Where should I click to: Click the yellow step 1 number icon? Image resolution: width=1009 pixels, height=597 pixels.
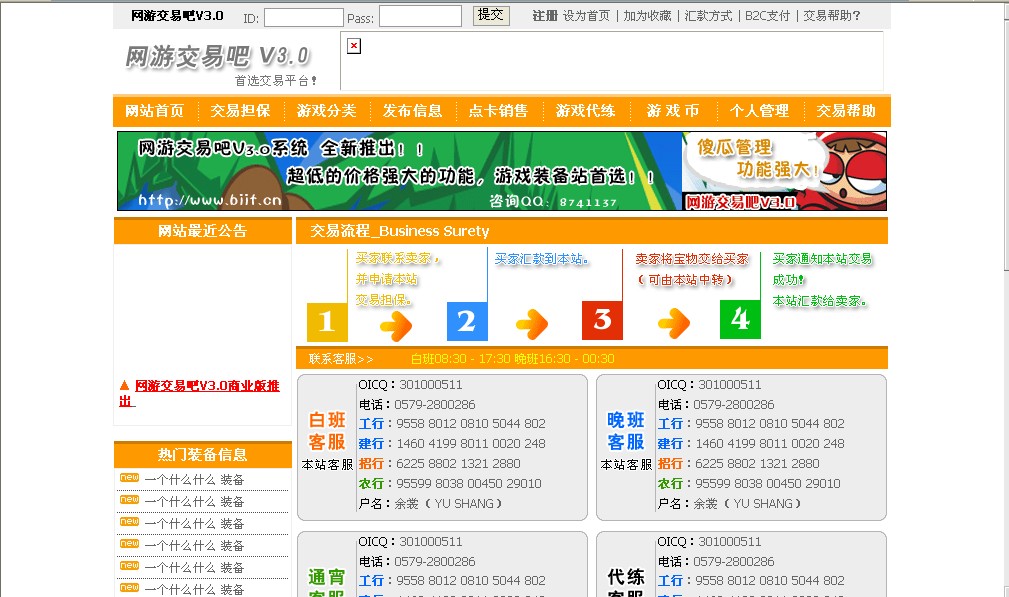[x=327, y=322]
